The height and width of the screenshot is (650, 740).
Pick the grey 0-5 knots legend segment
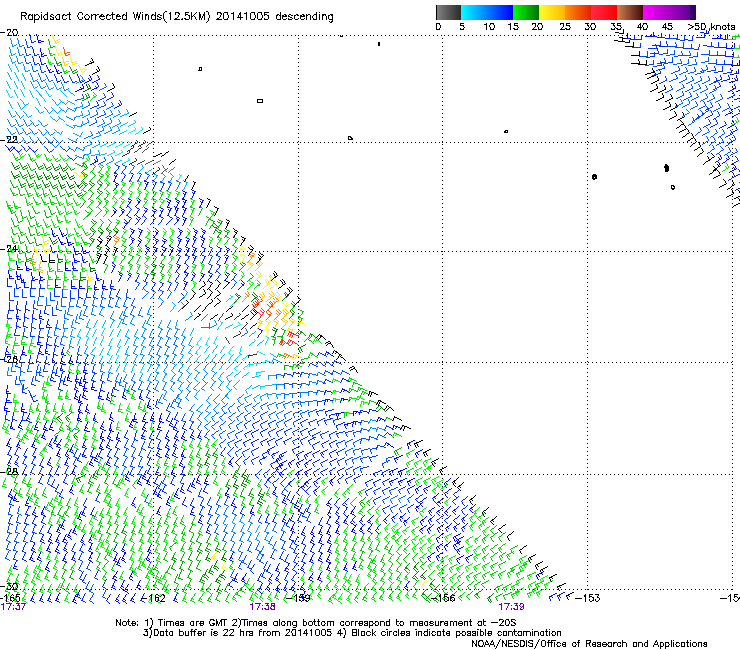click(448, 12)
